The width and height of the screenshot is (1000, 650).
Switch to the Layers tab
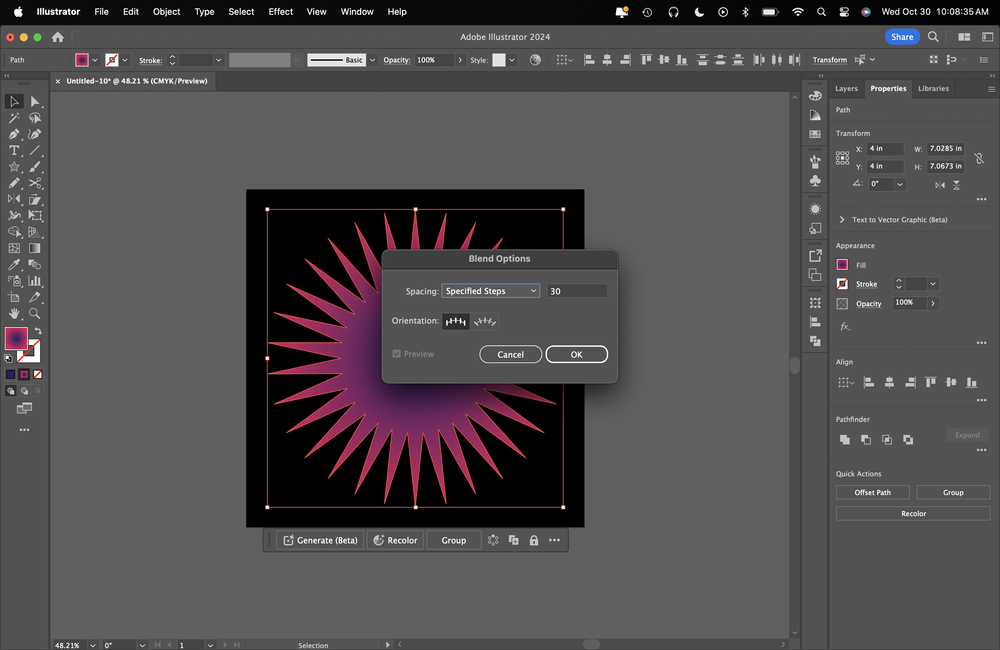pyautogui.click(x=846, y=88)
